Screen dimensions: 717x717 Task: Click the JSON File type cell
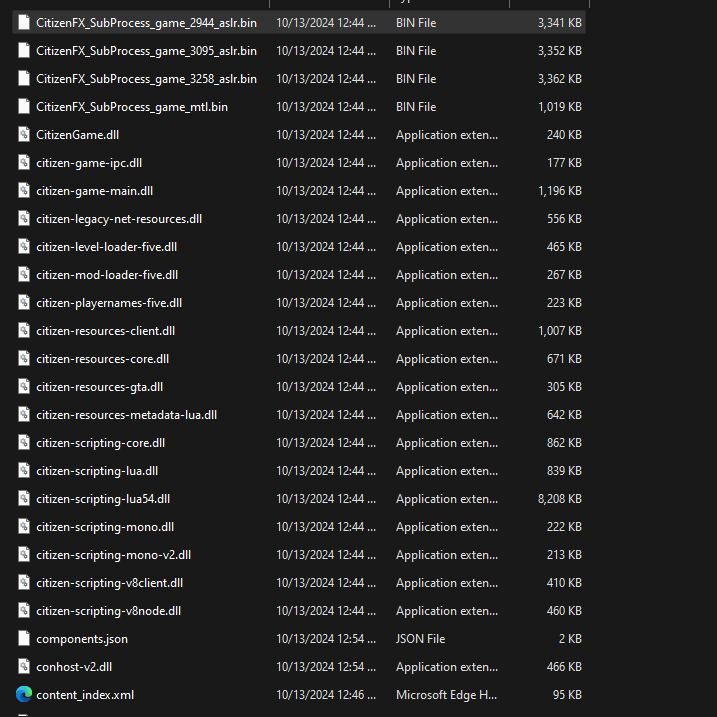coord(420,639)
